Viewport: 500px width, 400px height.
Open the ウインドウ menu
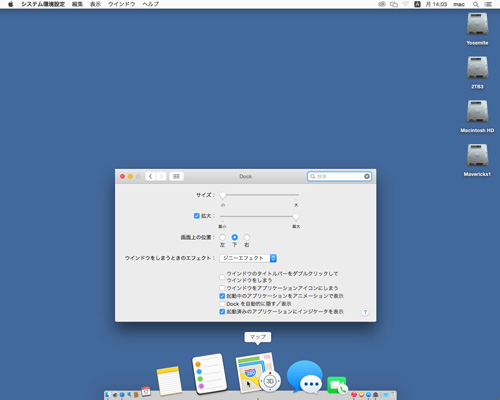[122, 4]
